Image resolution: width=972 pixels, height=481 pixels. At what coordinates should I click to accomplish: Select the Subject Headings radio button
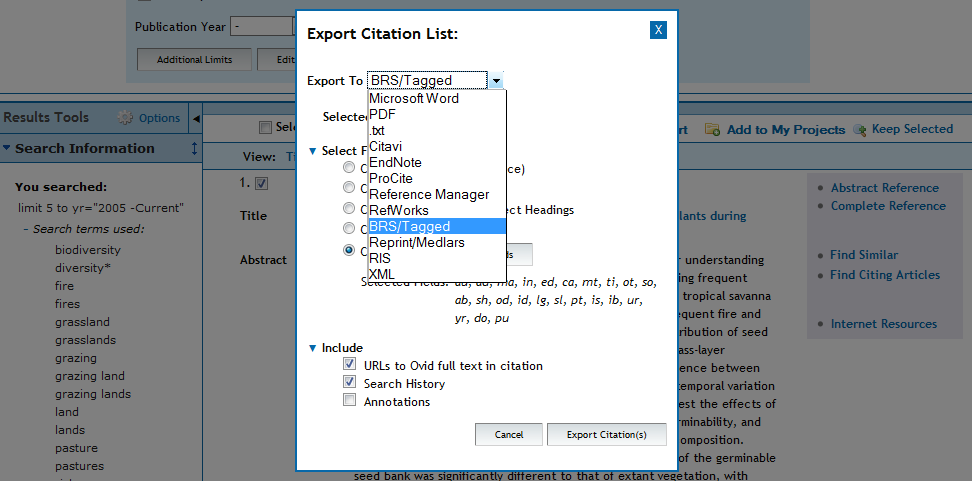point(350,208)
